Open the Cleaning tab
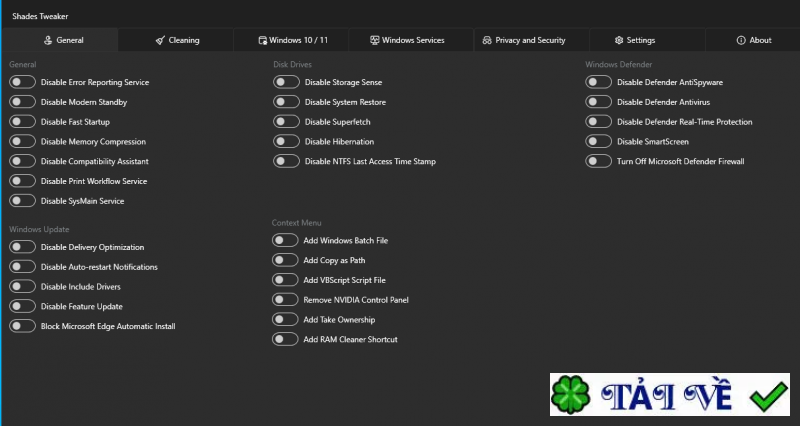Screen dimensions: 800x426 coord(176,40)
